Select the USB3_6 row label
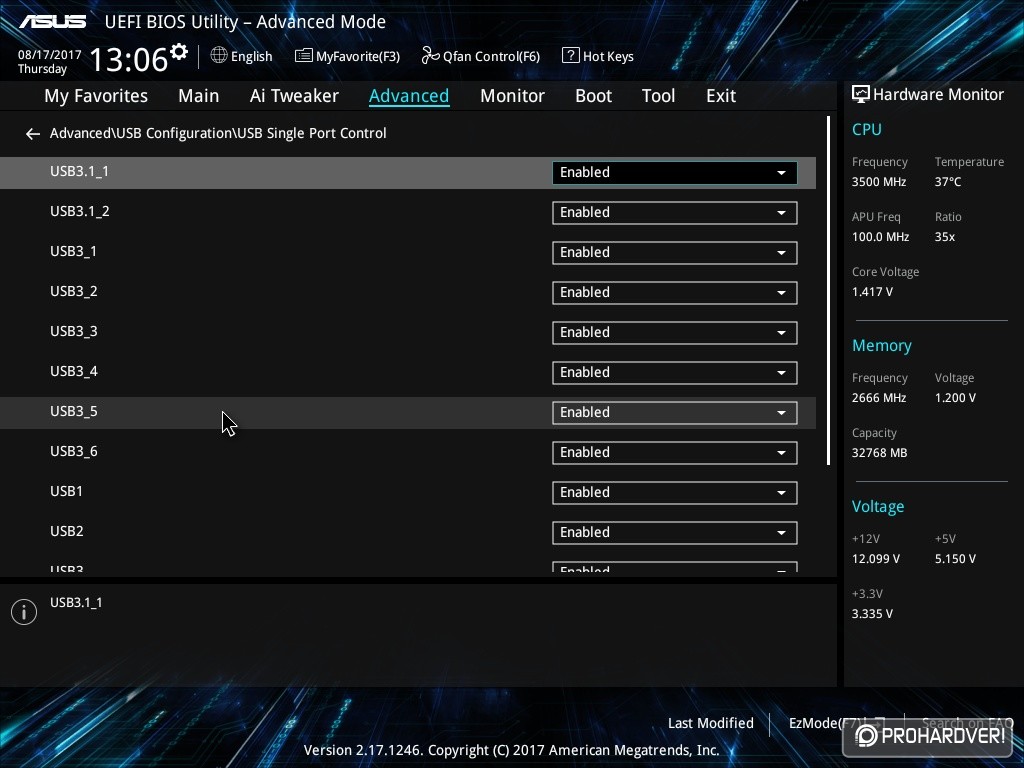The image size is (1024, 768). point(74,451)
